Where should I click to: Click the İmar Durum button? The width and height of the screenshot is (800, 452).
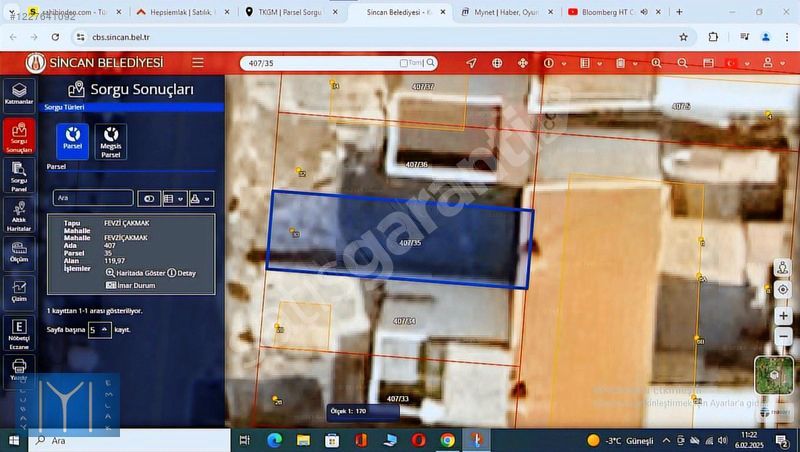coord(130,285)
